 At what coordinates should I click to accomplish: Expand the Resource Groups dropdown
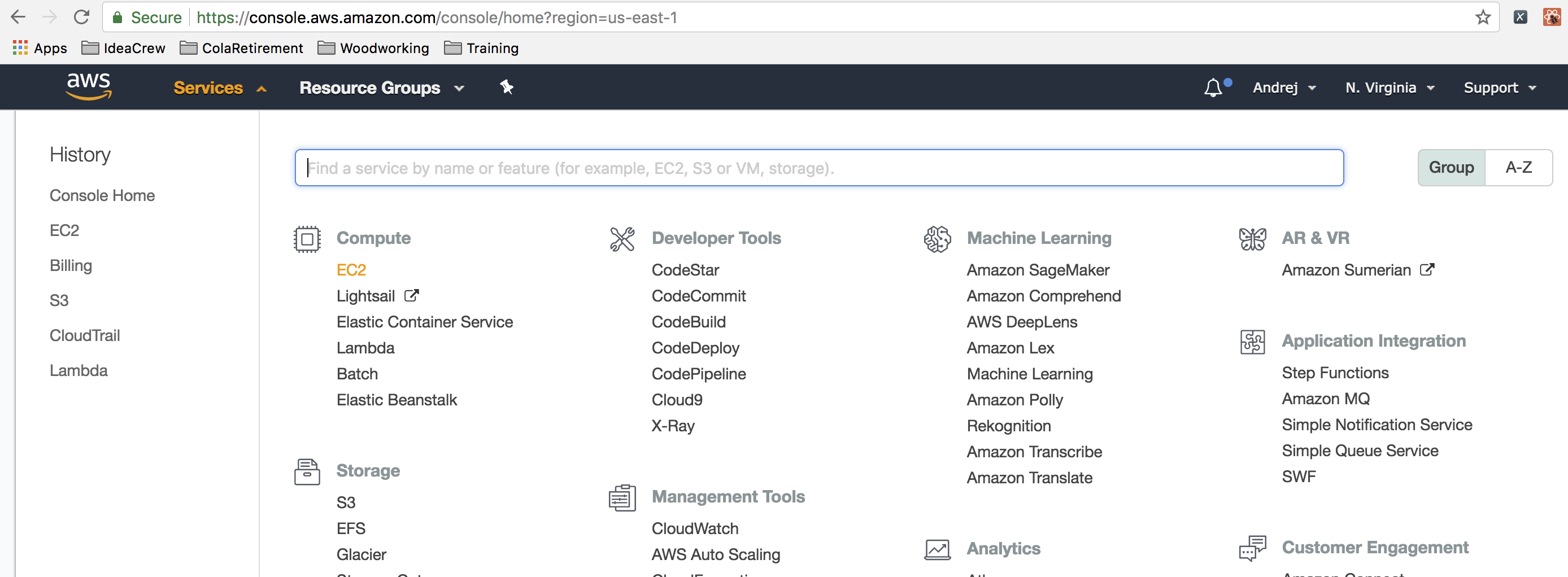381,88
